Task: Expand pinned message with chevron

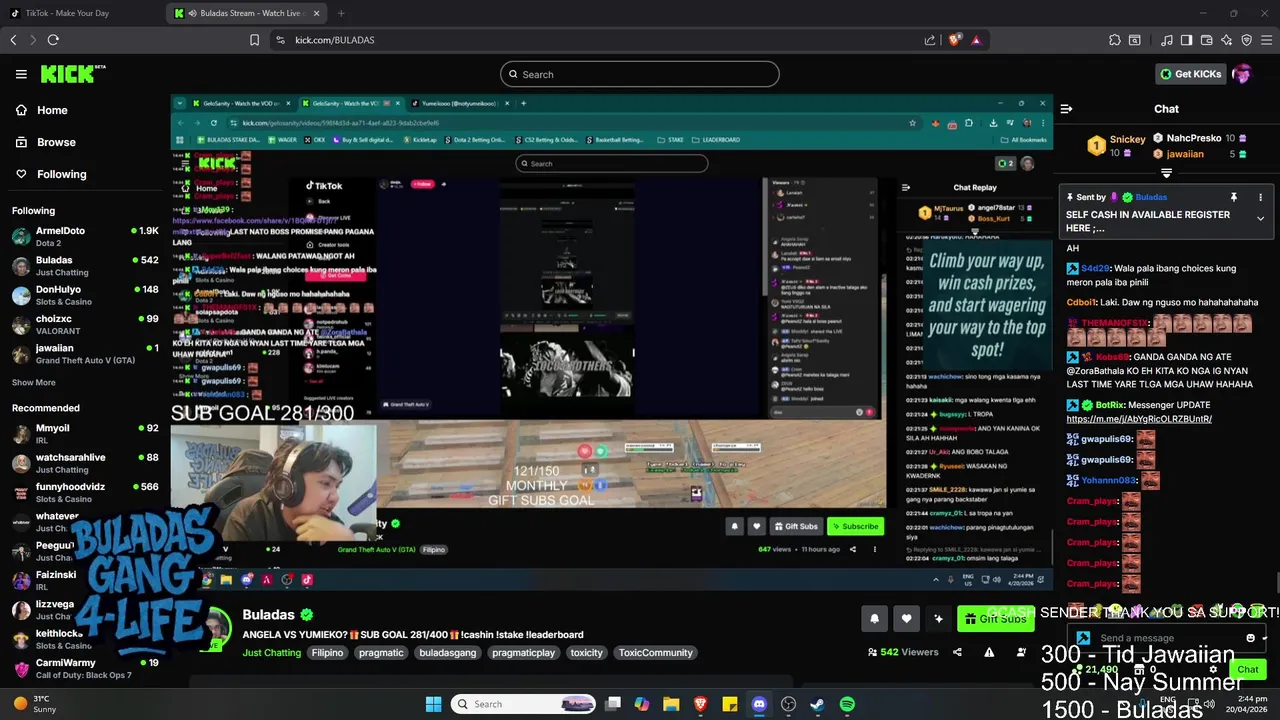Action: point(1260,218)
